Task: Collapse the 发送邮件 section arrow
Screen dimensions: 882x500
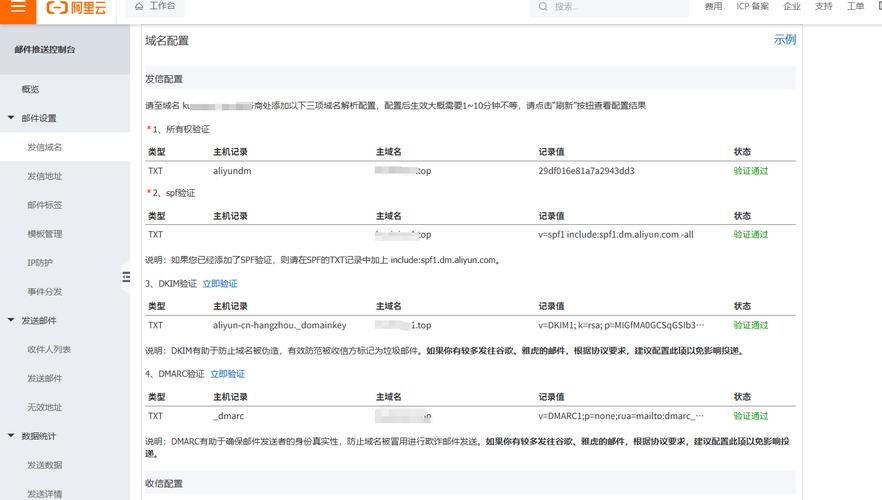Action: tap(11, 320)
